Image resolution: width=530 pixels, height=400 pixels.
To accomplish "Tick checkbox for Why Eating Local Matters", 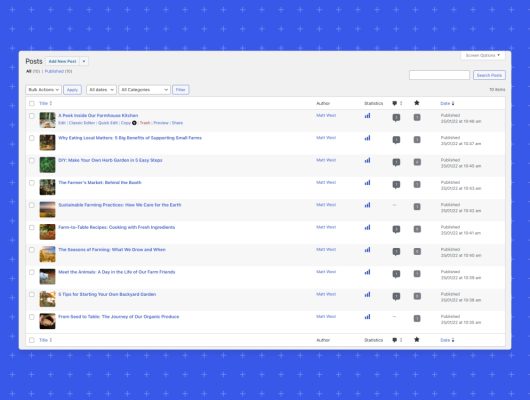I will click(x=32, y=138).
